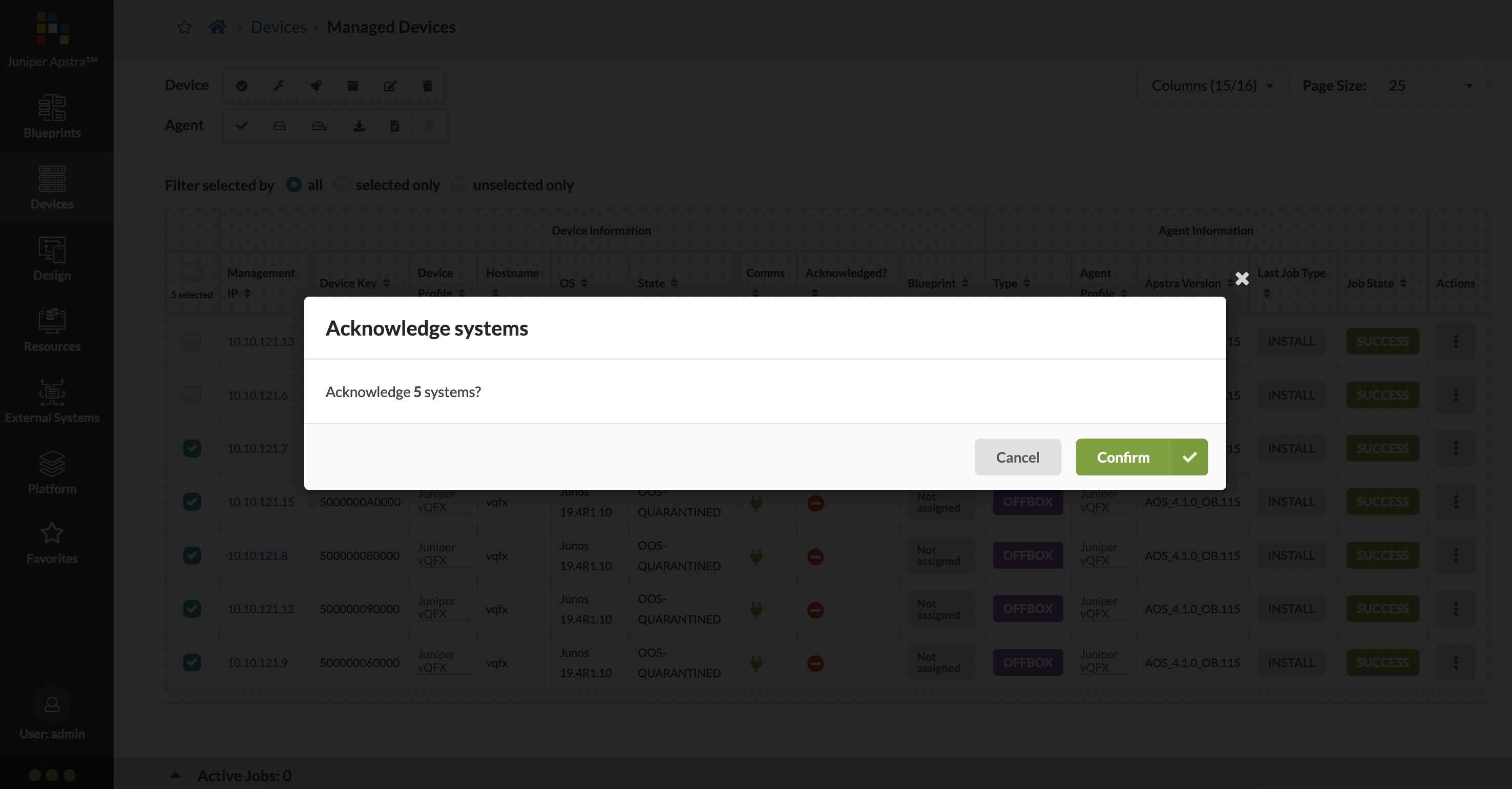Screen dimensions: 1512x789
Task: Open device link 10.10.121.13
Action: (x=261, y=342)
